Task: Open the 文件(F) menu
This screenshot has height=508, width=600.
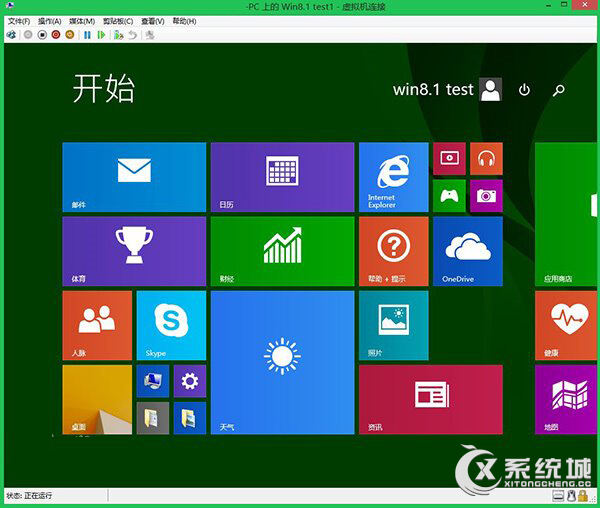Action: [x=19, y=21]
